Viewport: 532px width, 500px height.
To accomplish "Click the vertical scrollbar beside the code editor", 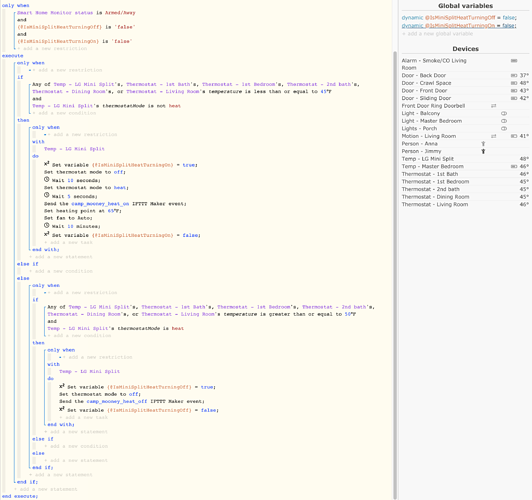I will tap(395, 275).
